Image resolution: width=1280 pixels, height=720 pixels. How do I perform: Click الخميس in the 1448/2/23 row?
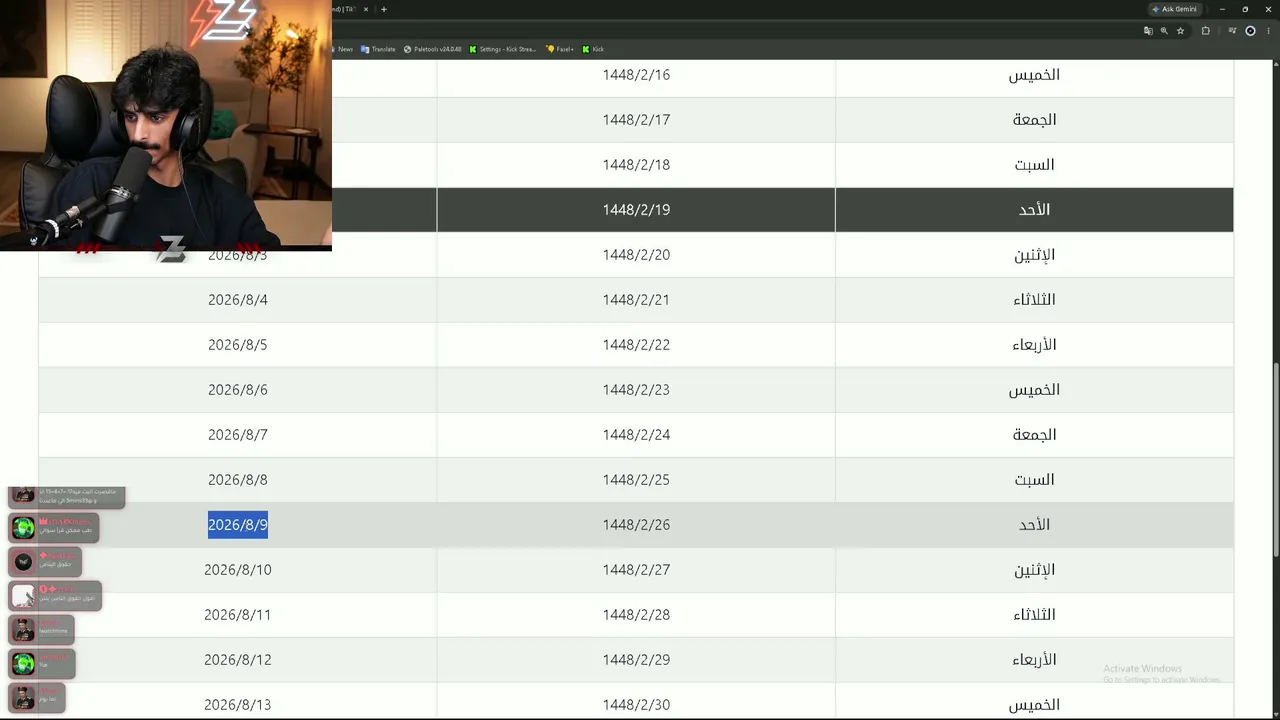(x=1034, y=390)
